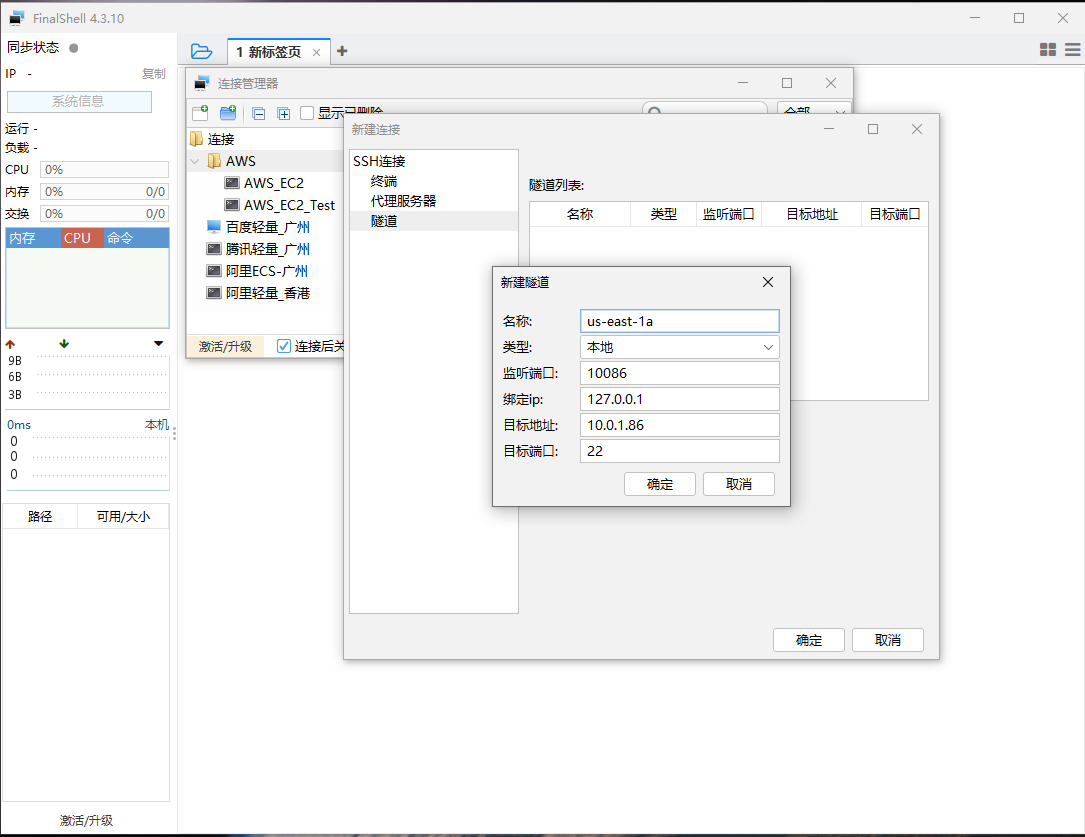Viewport: 1085px width, 837px height.
Task: Select AWS_EC2_Test connection
Action: tap(289, 205)
